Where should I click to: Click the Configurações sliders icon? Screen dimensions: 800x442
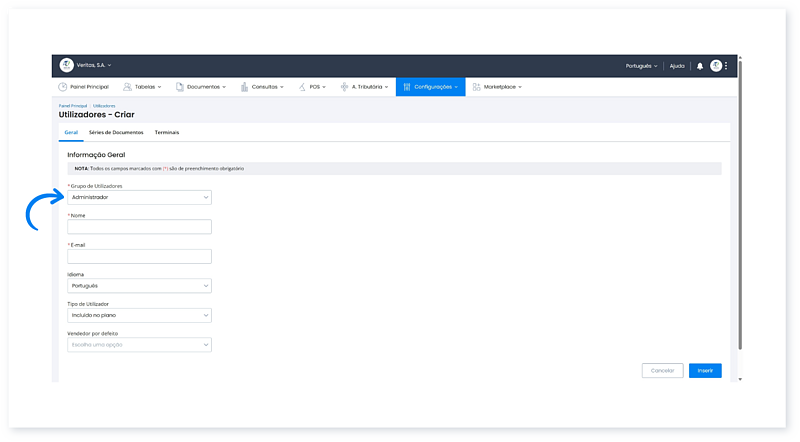click(x=407, y=87)
